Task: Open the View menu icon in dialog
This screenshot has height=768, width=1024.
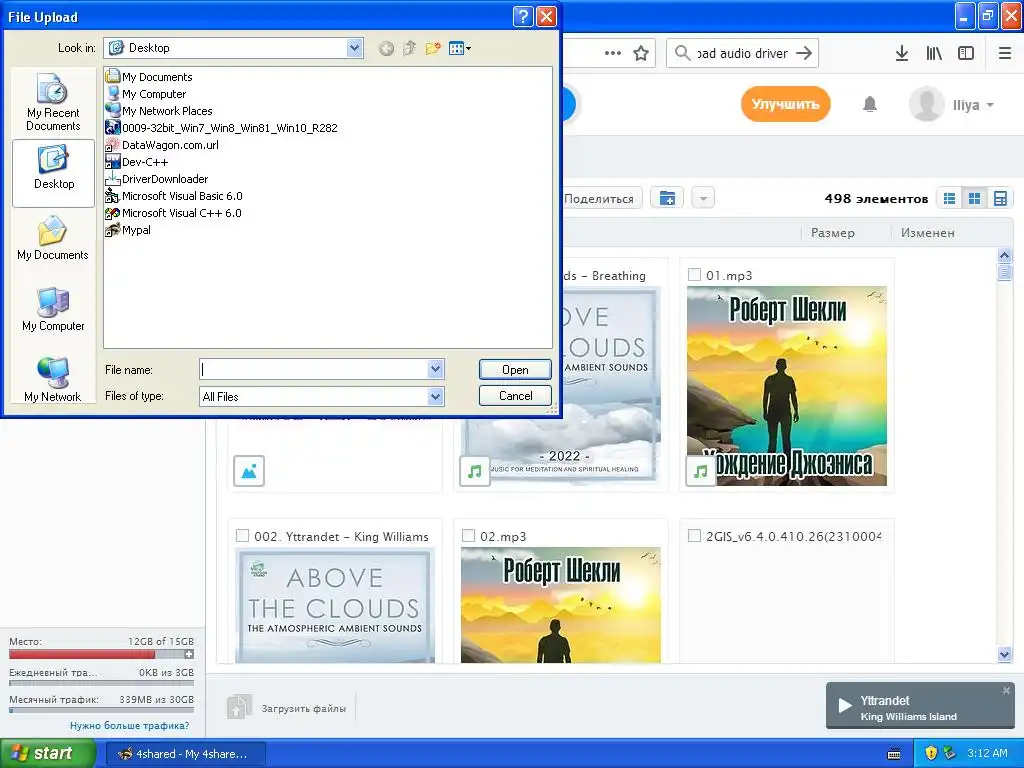Action: point(460,48)
